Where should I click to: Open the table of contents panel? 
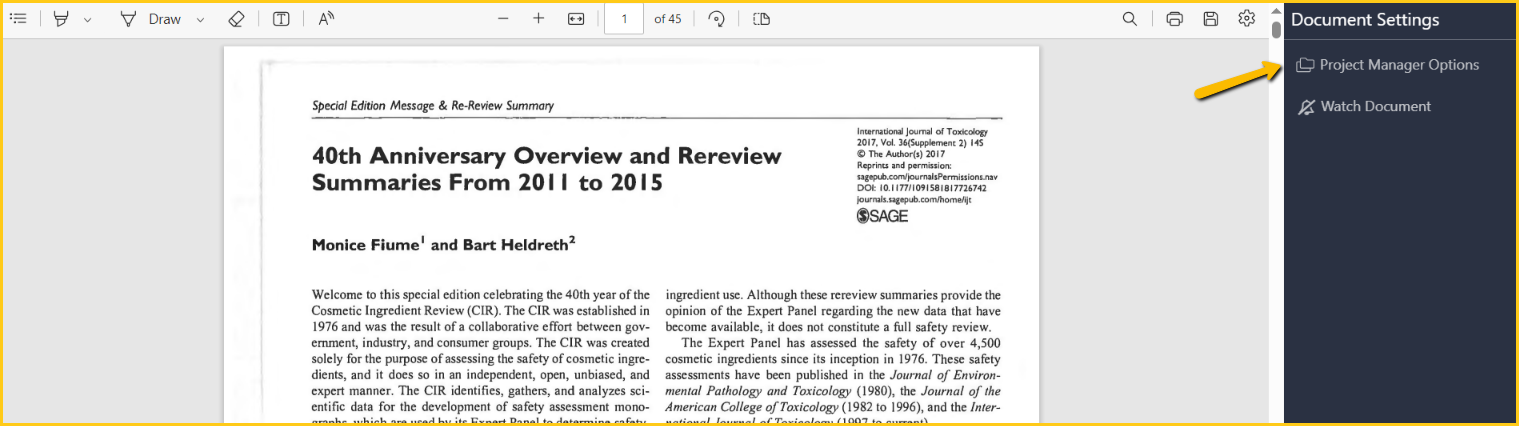tap(18, 19)
